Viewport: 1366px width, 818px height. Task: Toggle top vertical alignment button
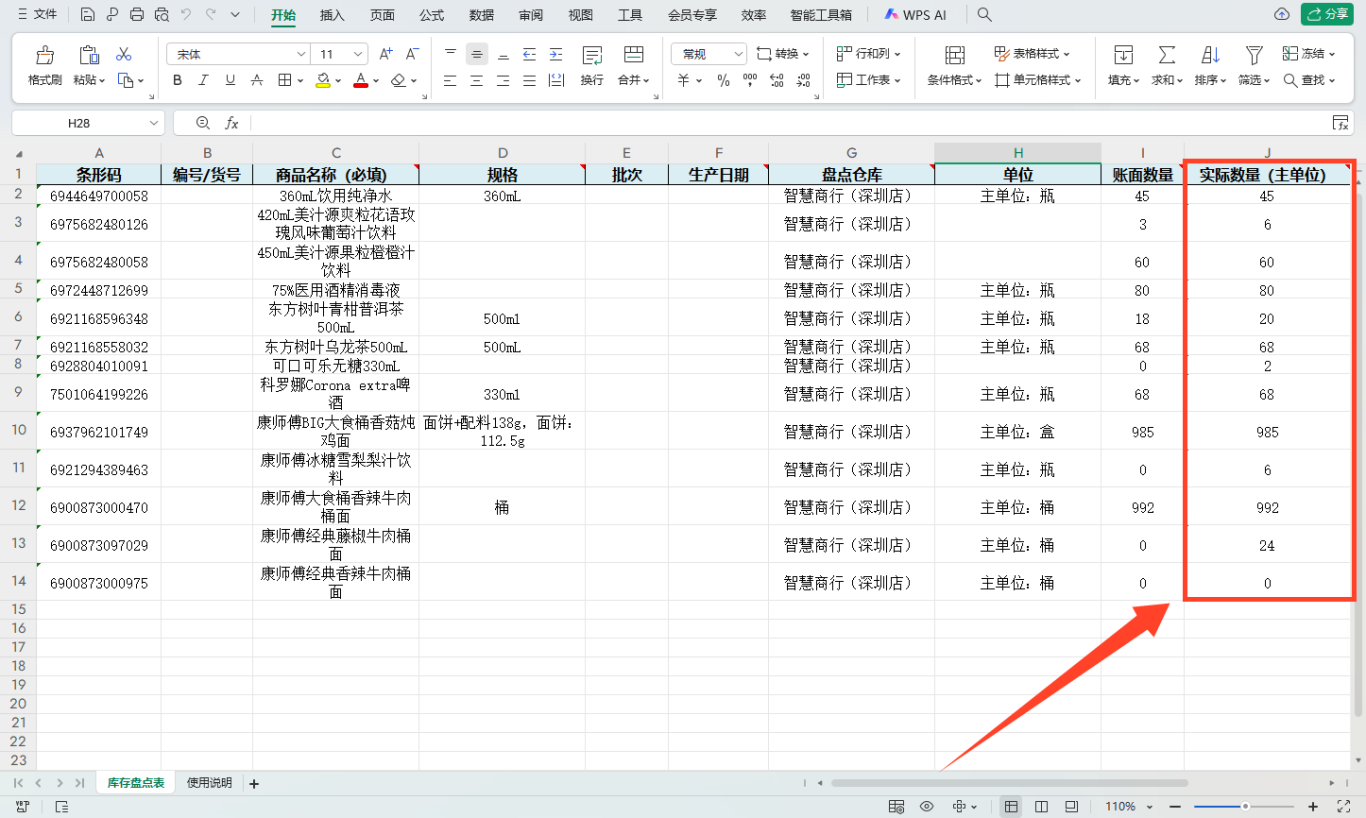(450, 54)
